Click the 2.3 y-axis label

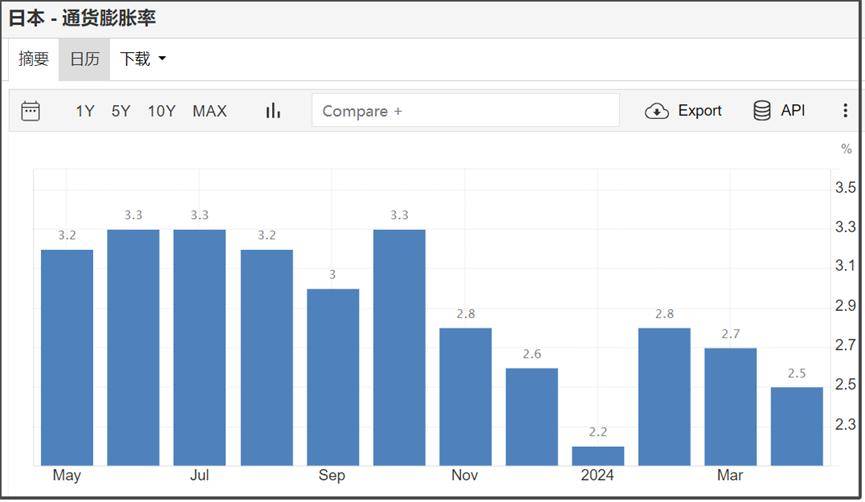click(x=845, y=424)
